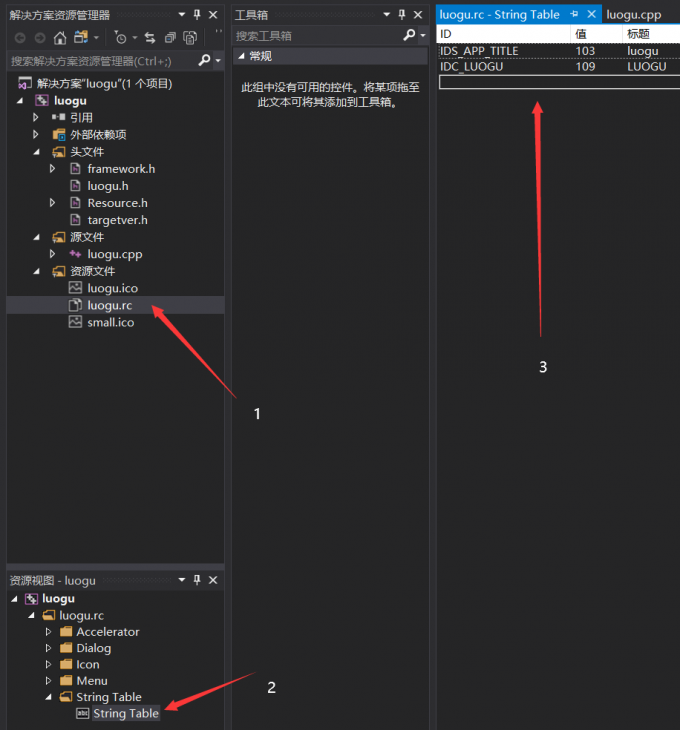Expand the luogu.cpp node in the tree

click(x=52, y=254)
